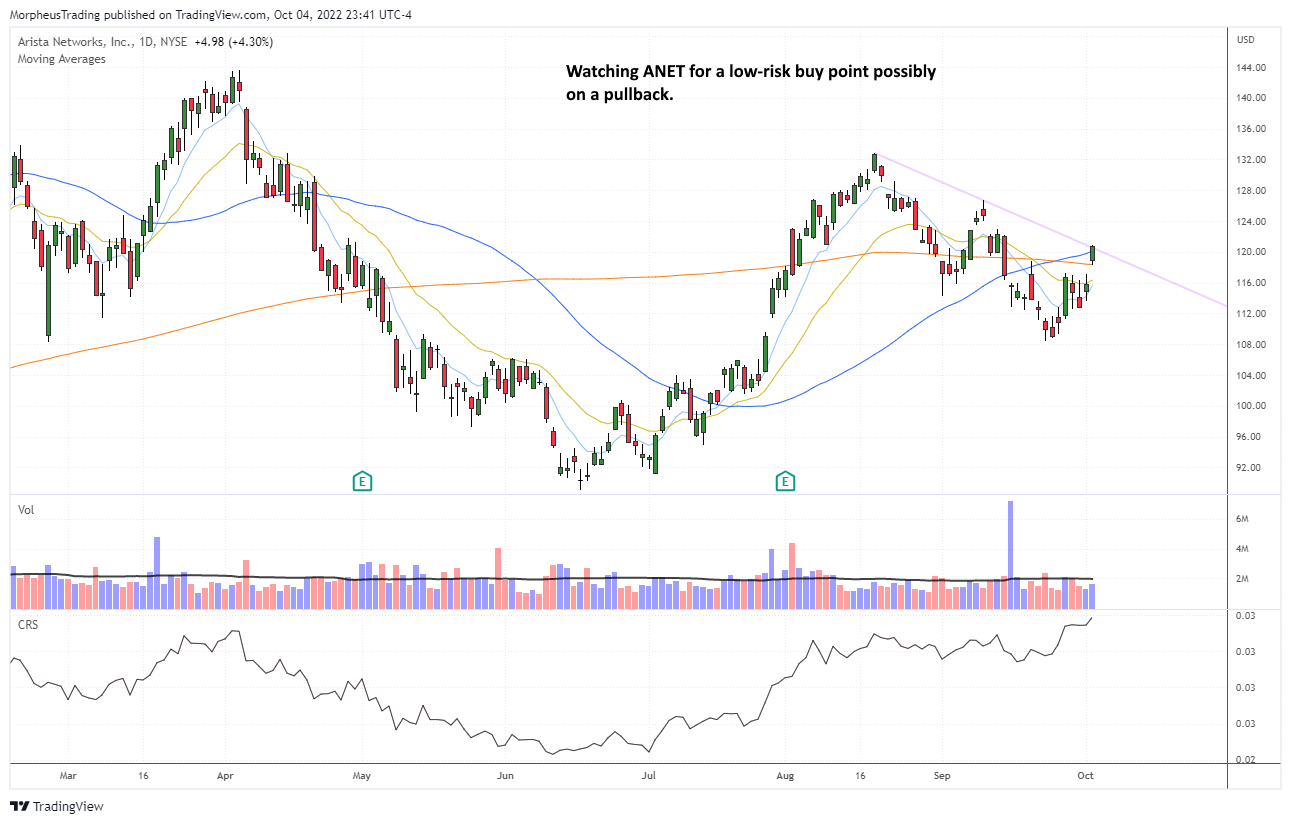Select the CRS indicator label

[x=28, y=624]
